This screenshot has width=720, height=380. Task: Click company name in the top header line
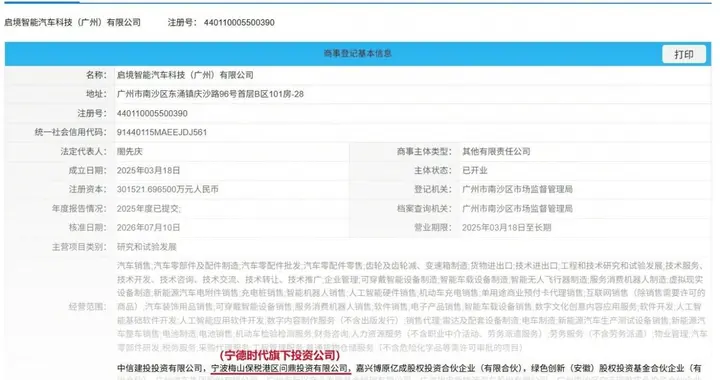pyautogui.click(x=73, y=22)
